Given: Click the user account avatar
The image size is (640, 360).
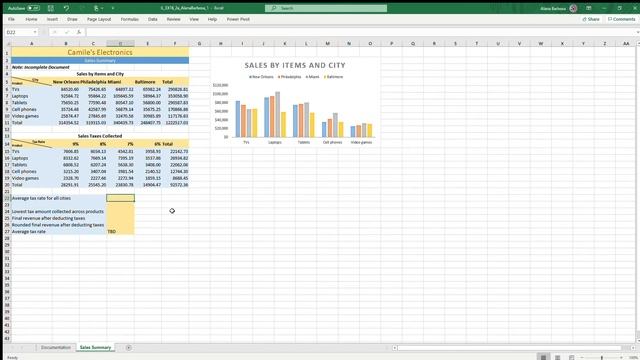Looking at the screenshot, I should coord(573,8).
